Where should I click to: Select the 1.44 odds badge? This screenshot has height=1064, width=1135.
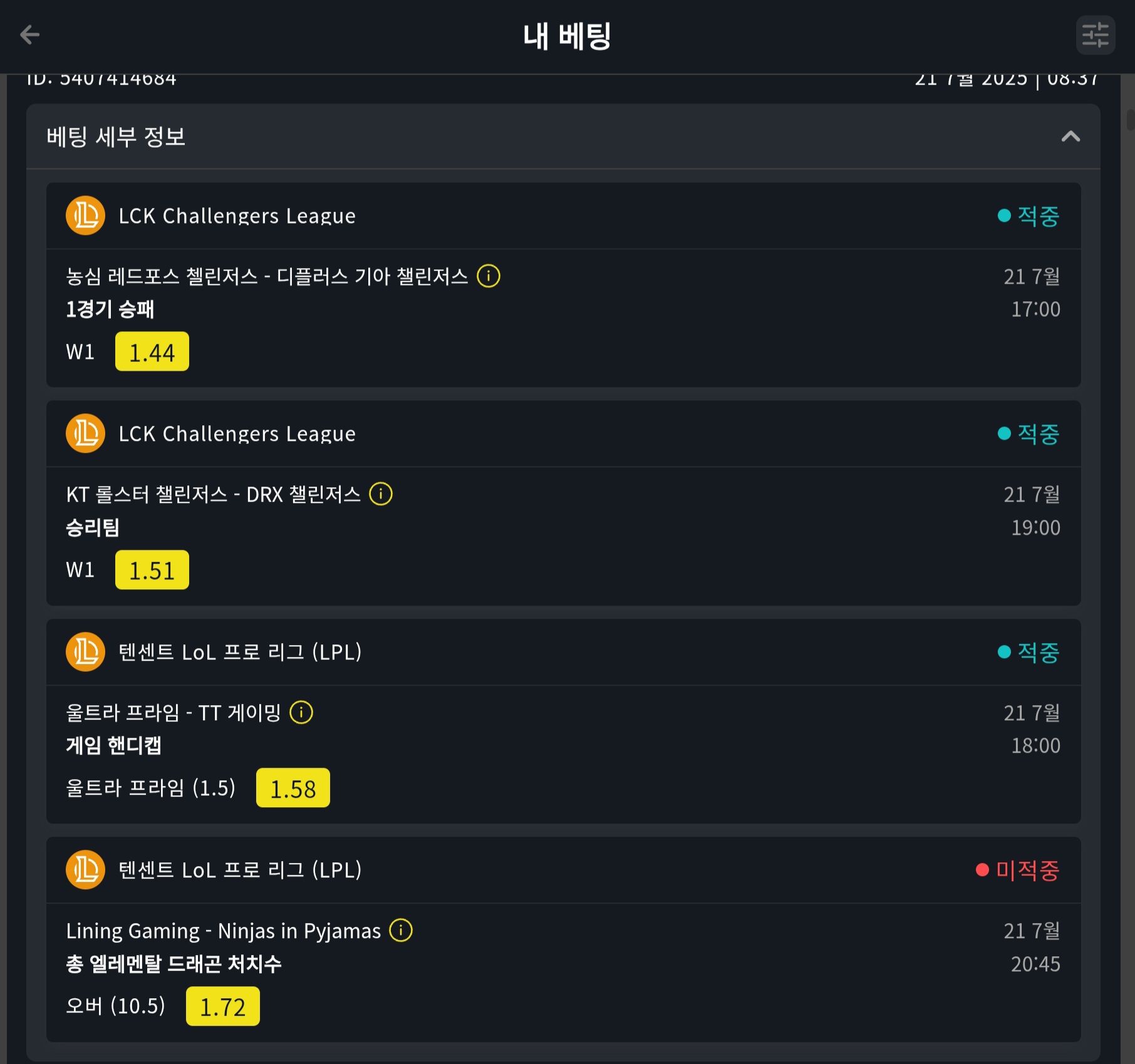(x=152, y=351)
